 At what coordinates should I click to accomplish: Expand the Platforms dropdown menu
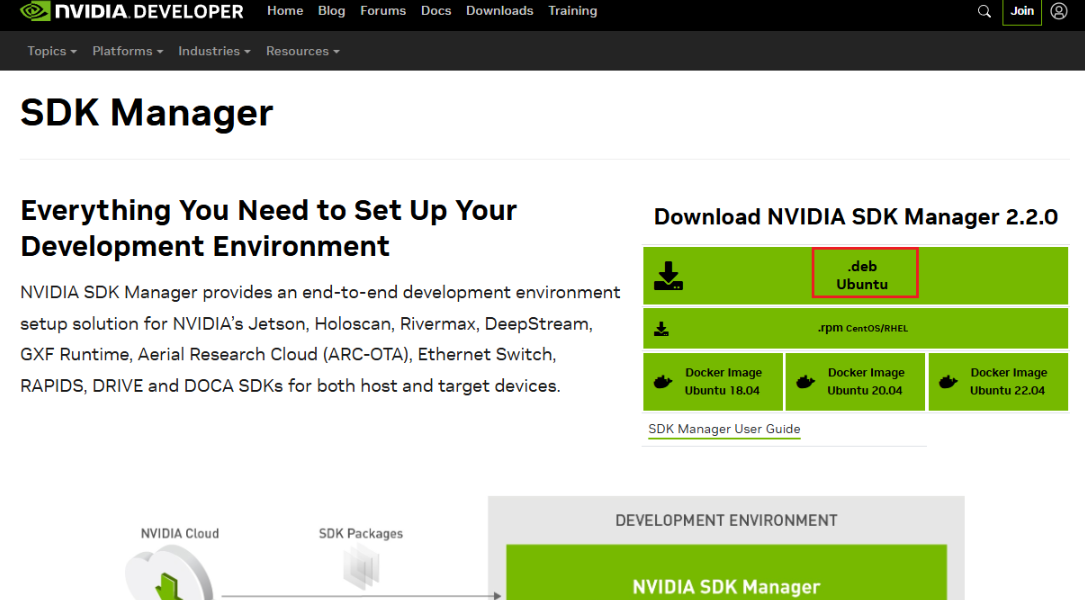(x=127, y=51)
